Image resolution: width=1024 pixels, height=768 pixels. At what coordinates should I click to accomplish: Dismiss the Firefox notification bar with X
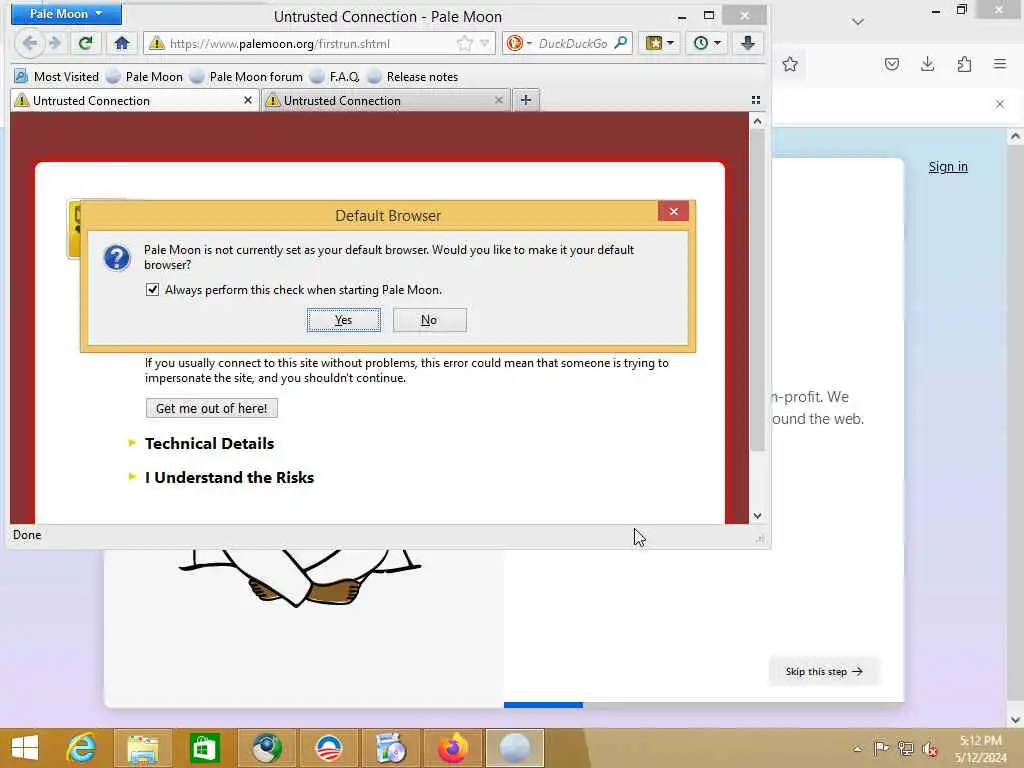pyautogui.click(x=999, y=104)
